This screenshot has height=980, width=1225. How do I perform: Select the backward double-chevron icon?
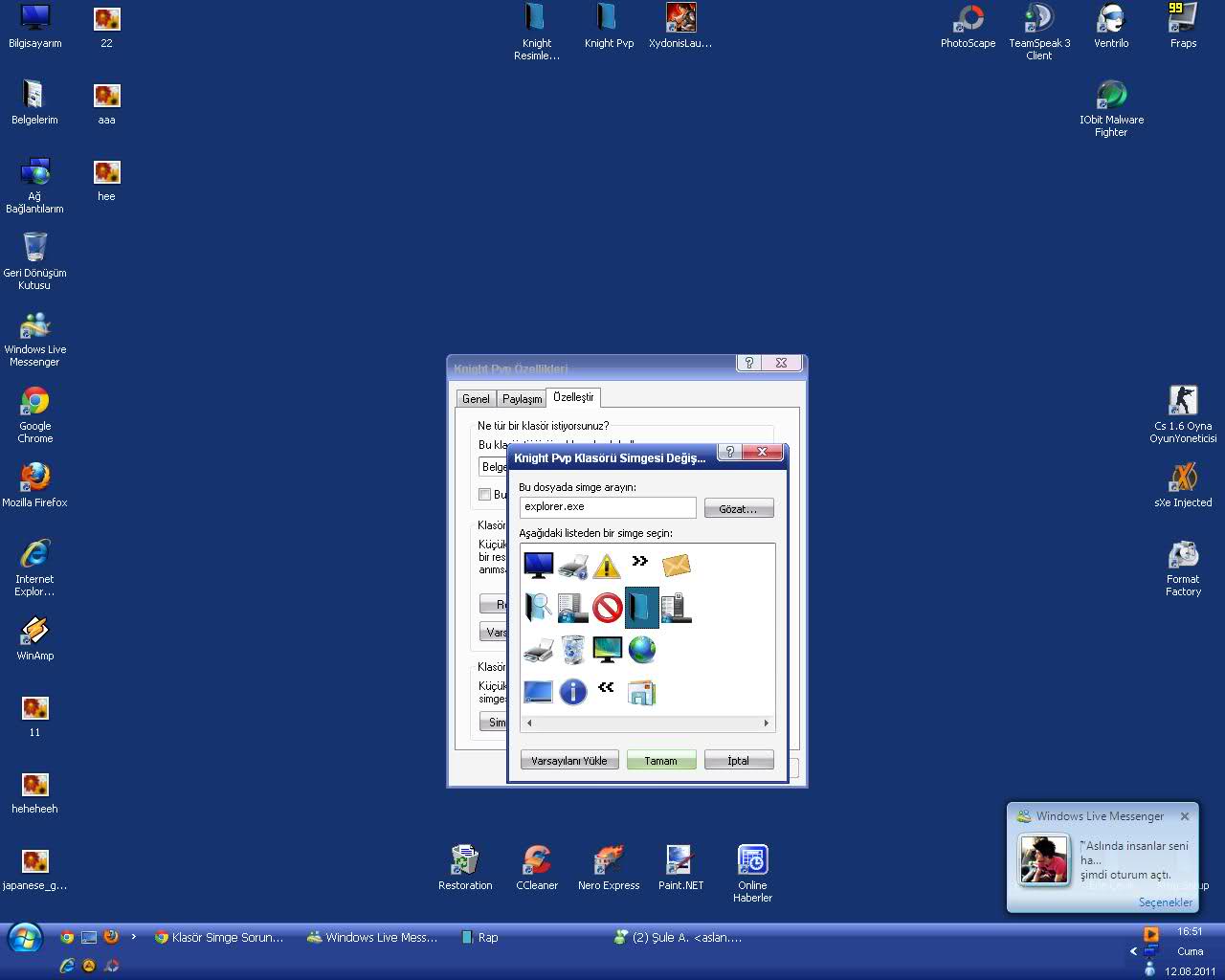606,687
